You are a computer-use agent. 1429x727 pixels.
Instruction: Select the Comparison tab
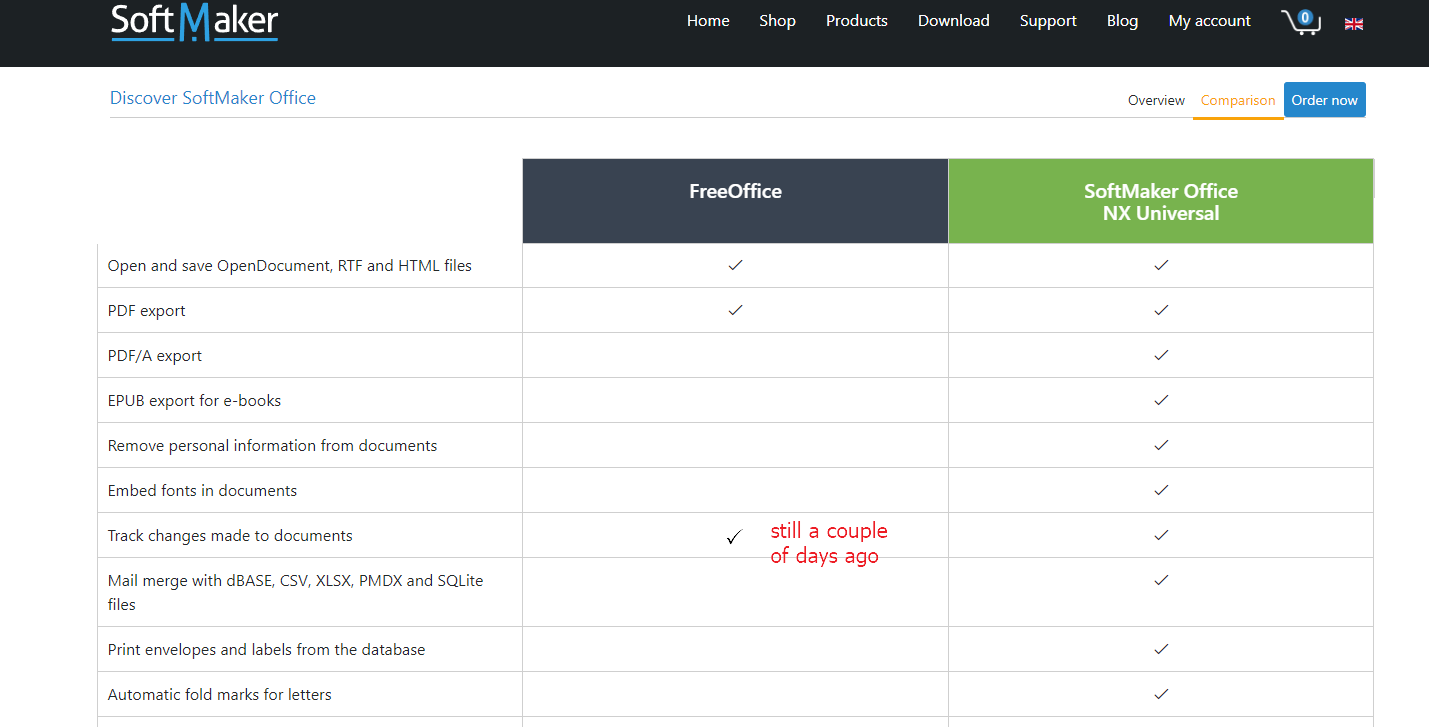point(1237,100)
